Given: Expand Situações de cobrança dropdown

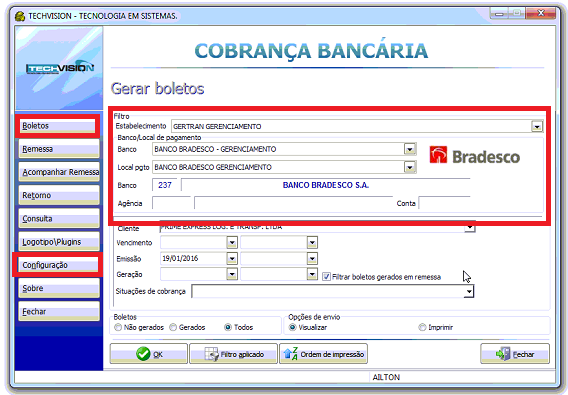Looking at the screenshot, I should tap(469, 291).
